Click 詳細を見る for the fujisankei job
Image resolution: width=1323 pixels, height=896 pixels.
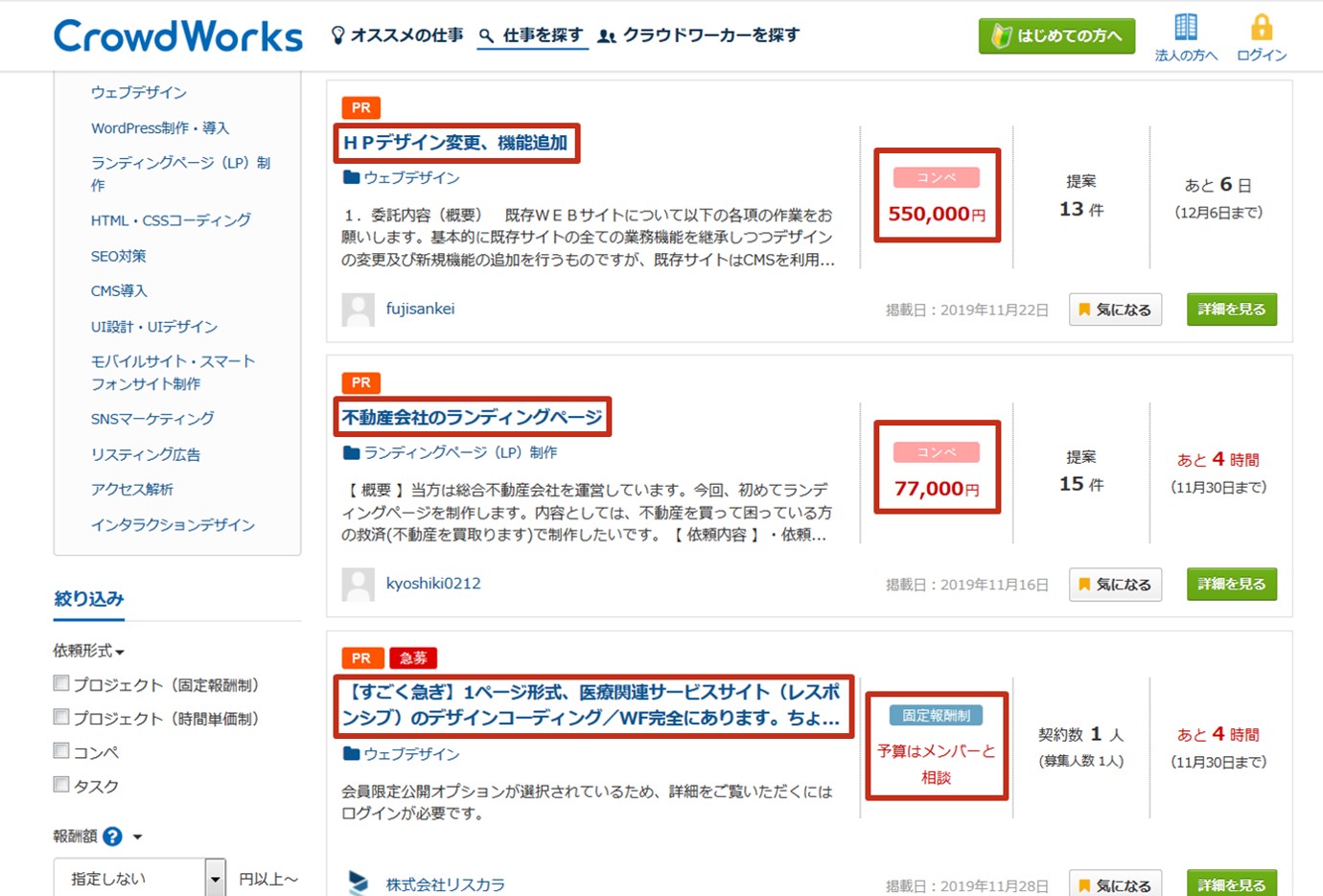(x=1232, y=310)
